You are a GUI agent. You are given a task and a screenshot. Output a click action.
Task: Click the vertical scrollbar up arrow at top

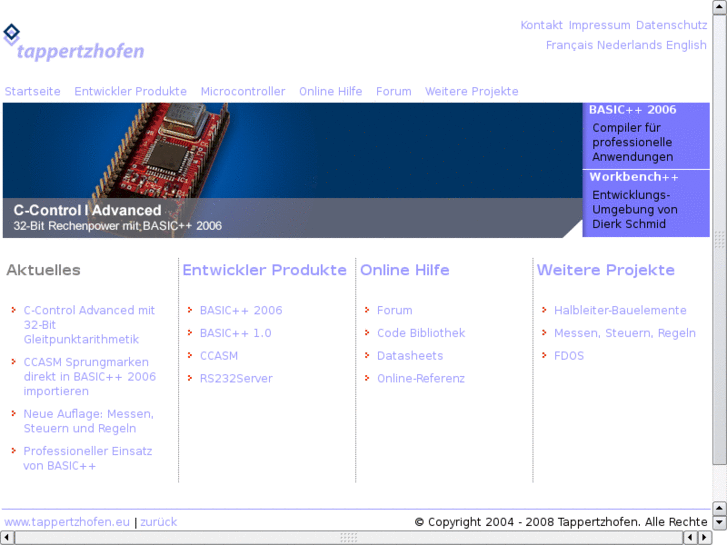(x=720, y=7)
